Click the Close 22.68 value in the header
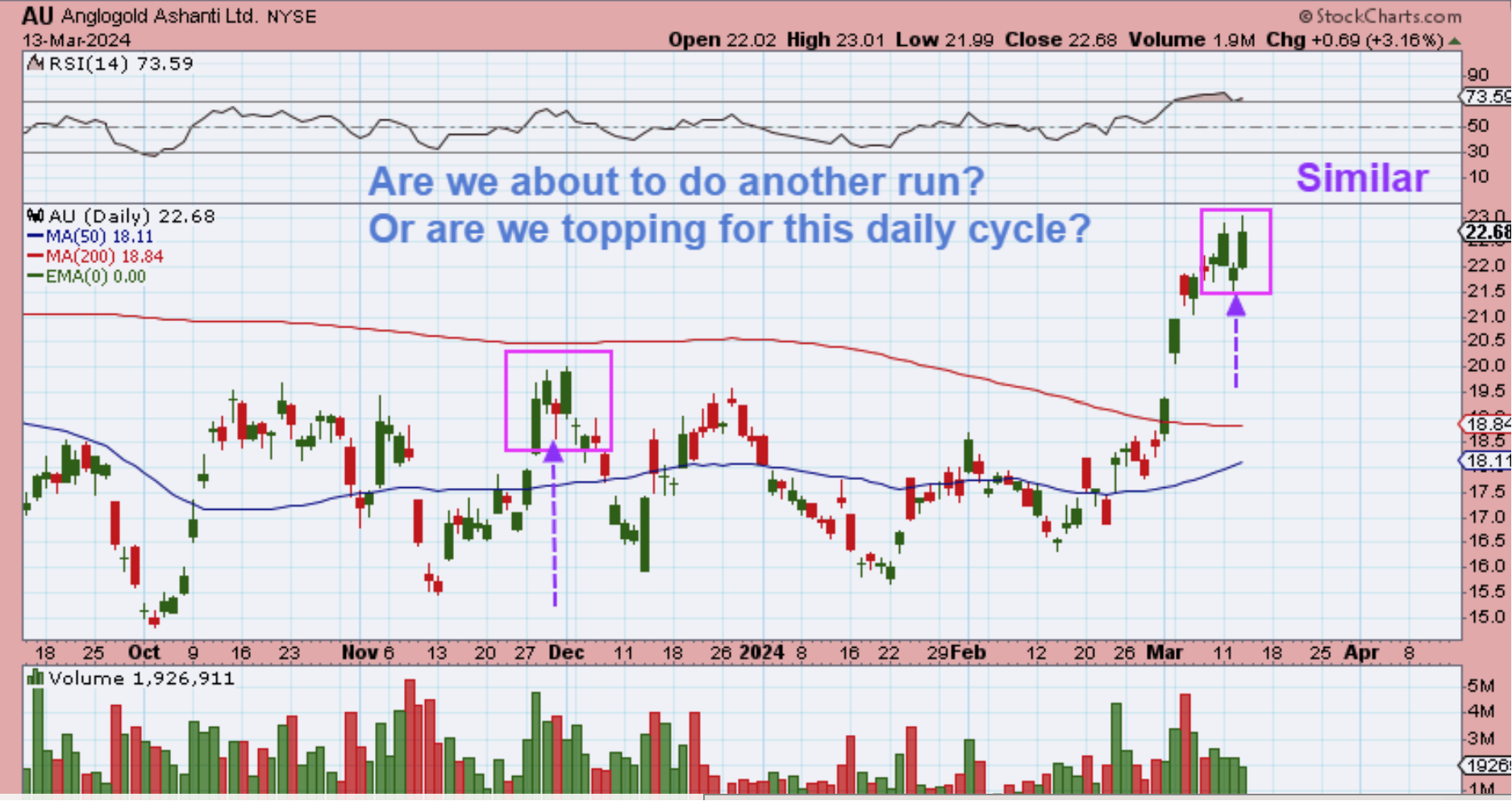 tap(1061, 40)
